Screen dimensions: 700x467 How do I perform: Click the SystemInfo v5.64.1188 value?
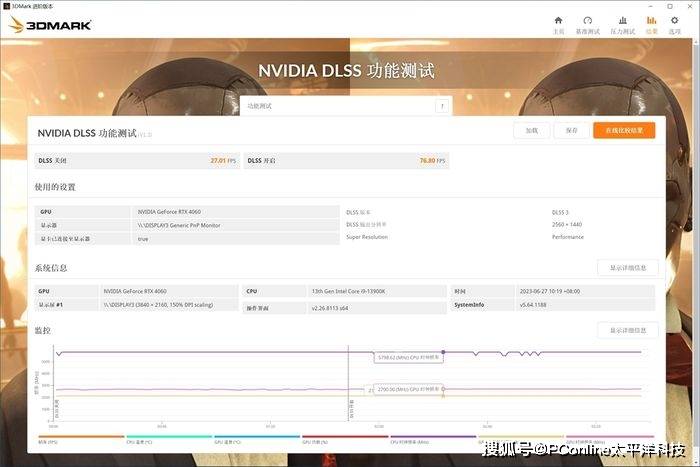[x=533, y=304]
